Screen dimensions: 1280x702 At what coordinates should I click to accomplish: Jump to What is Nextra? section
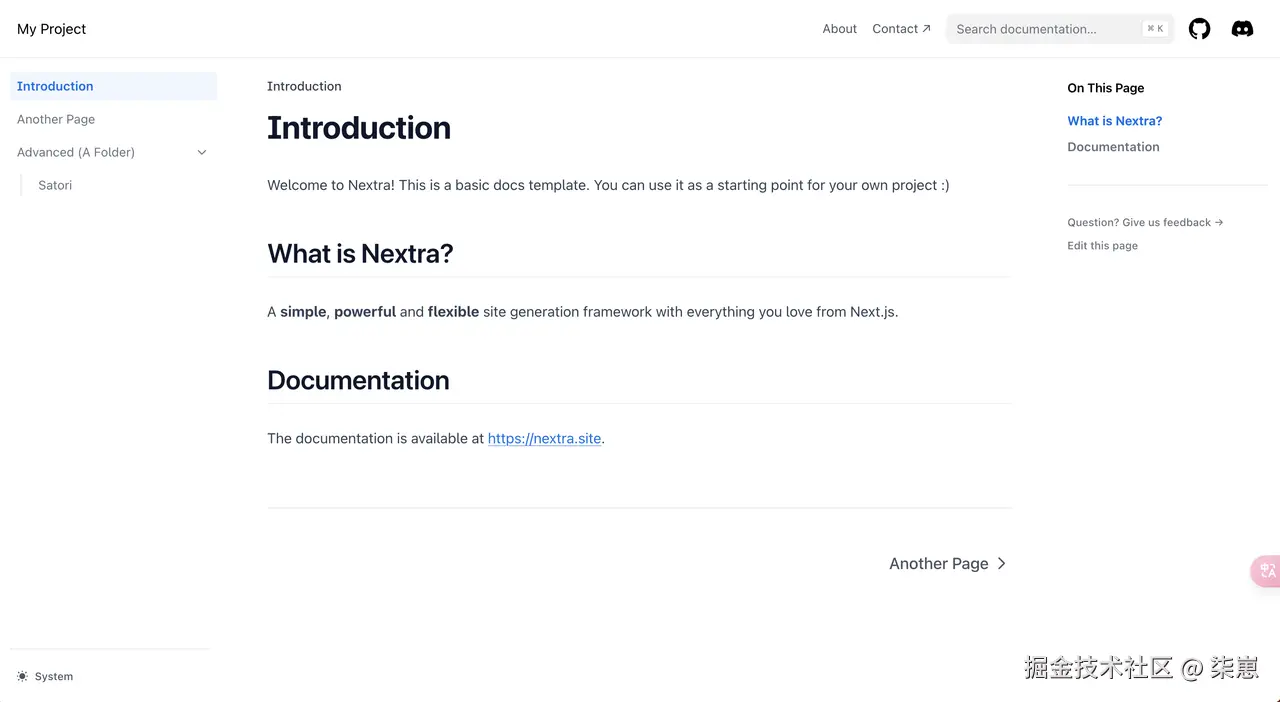point(1114,121)
